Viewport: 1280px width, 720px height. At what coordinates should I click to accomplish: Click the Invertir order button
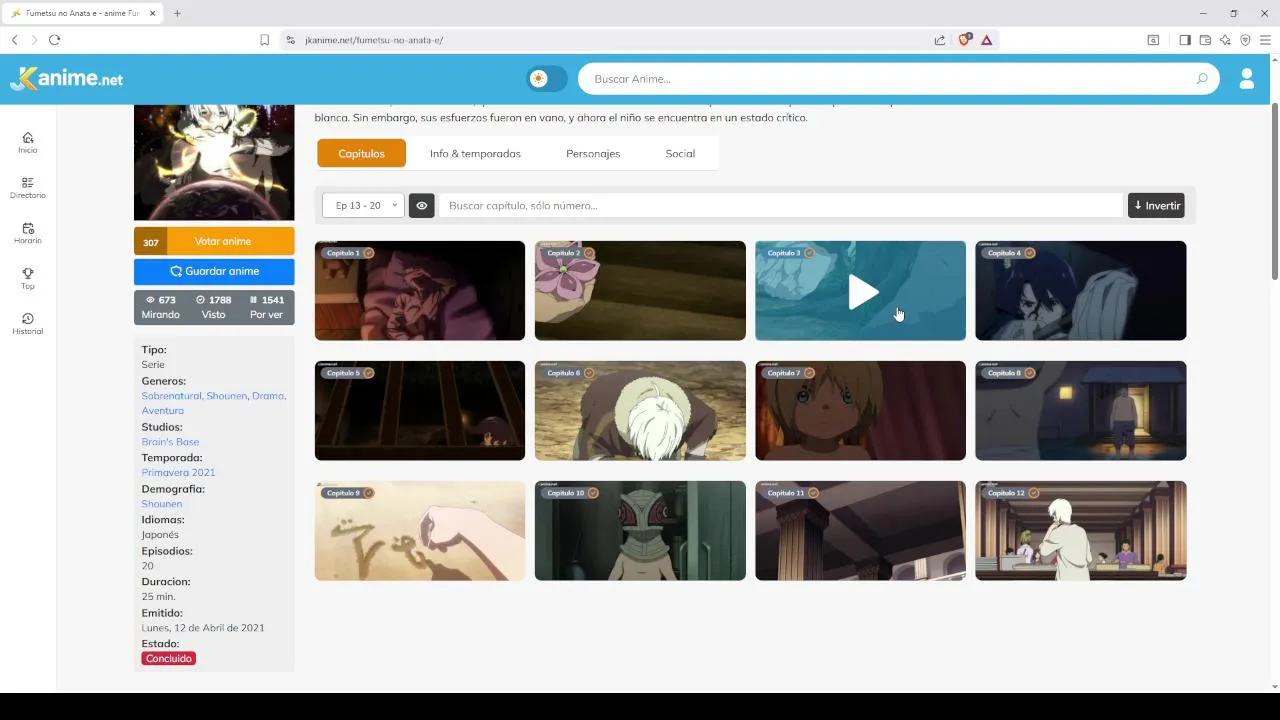click(1156, 205)
